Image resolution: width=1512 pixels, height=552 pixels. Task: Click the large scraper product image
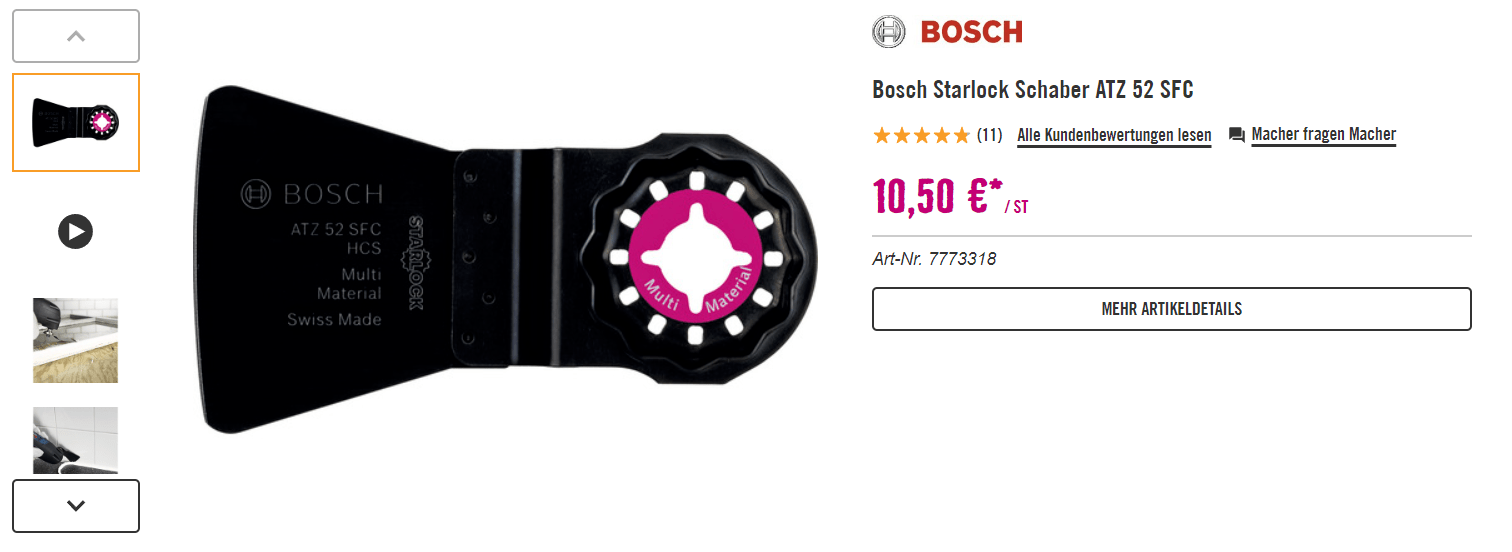click(508, 259)
